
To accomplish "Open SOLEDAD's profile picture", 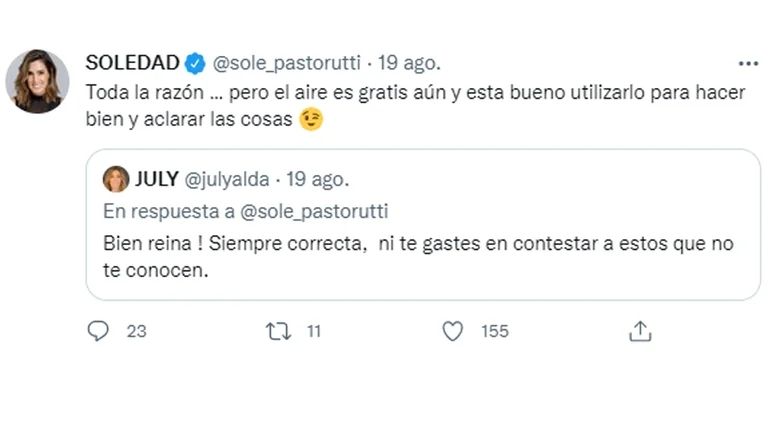I will pos(38,81).
